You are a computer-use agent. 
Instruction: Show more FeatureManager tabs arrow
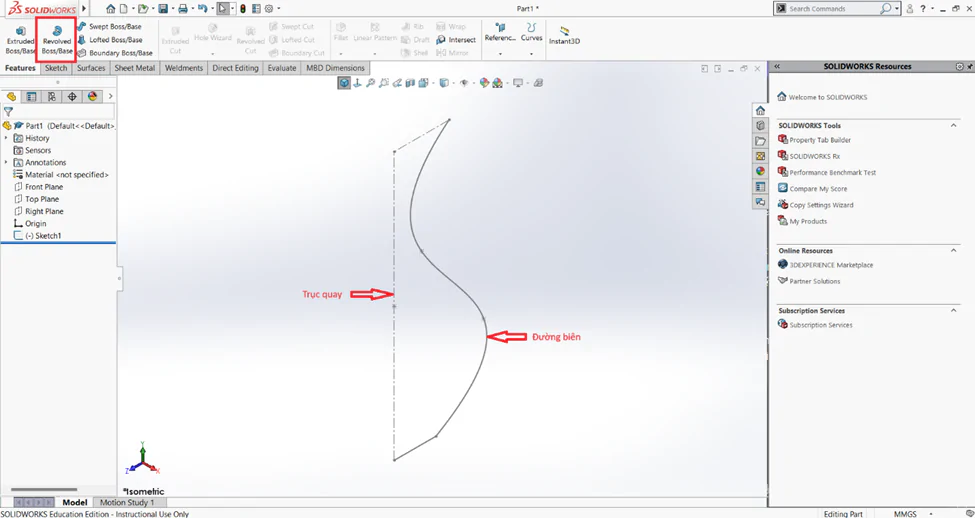[111, 96]
